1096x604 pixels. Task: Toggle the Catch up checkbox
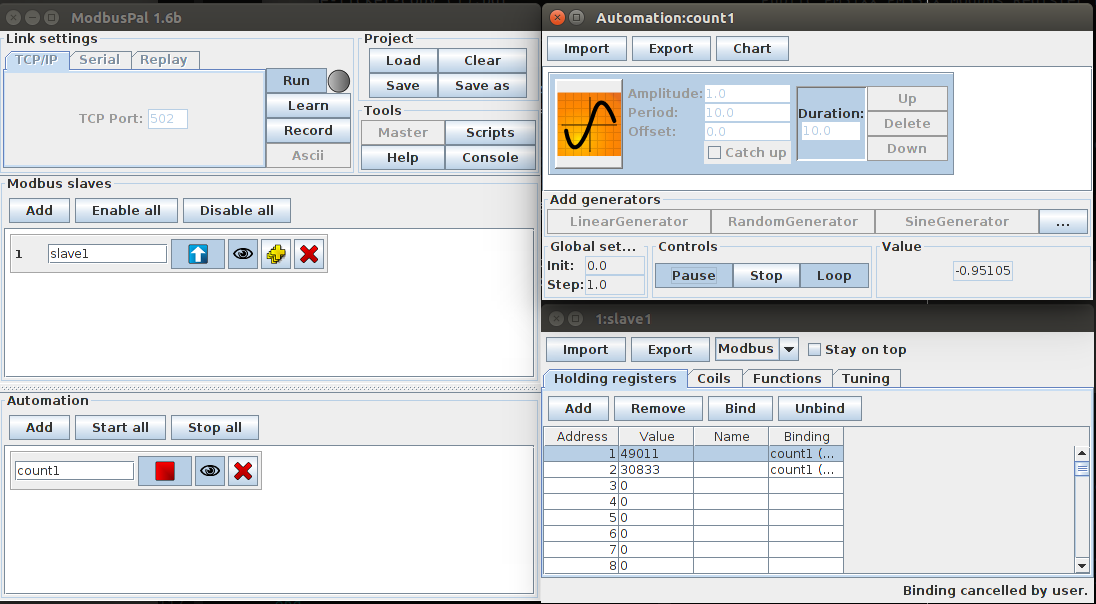[714, 152]
